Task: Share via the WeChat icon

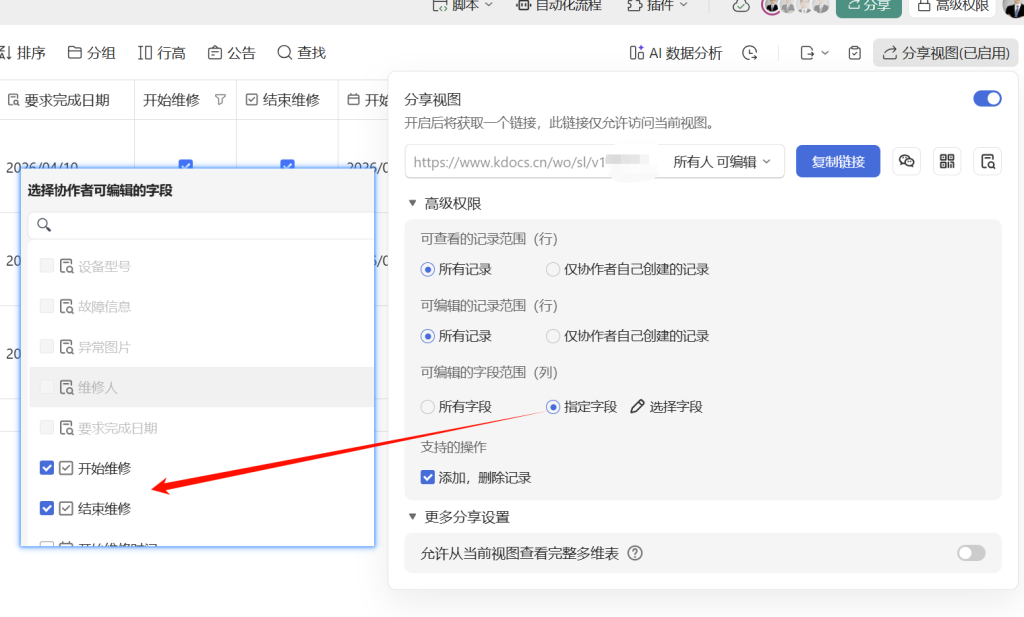Action: (x=906, y=161)
